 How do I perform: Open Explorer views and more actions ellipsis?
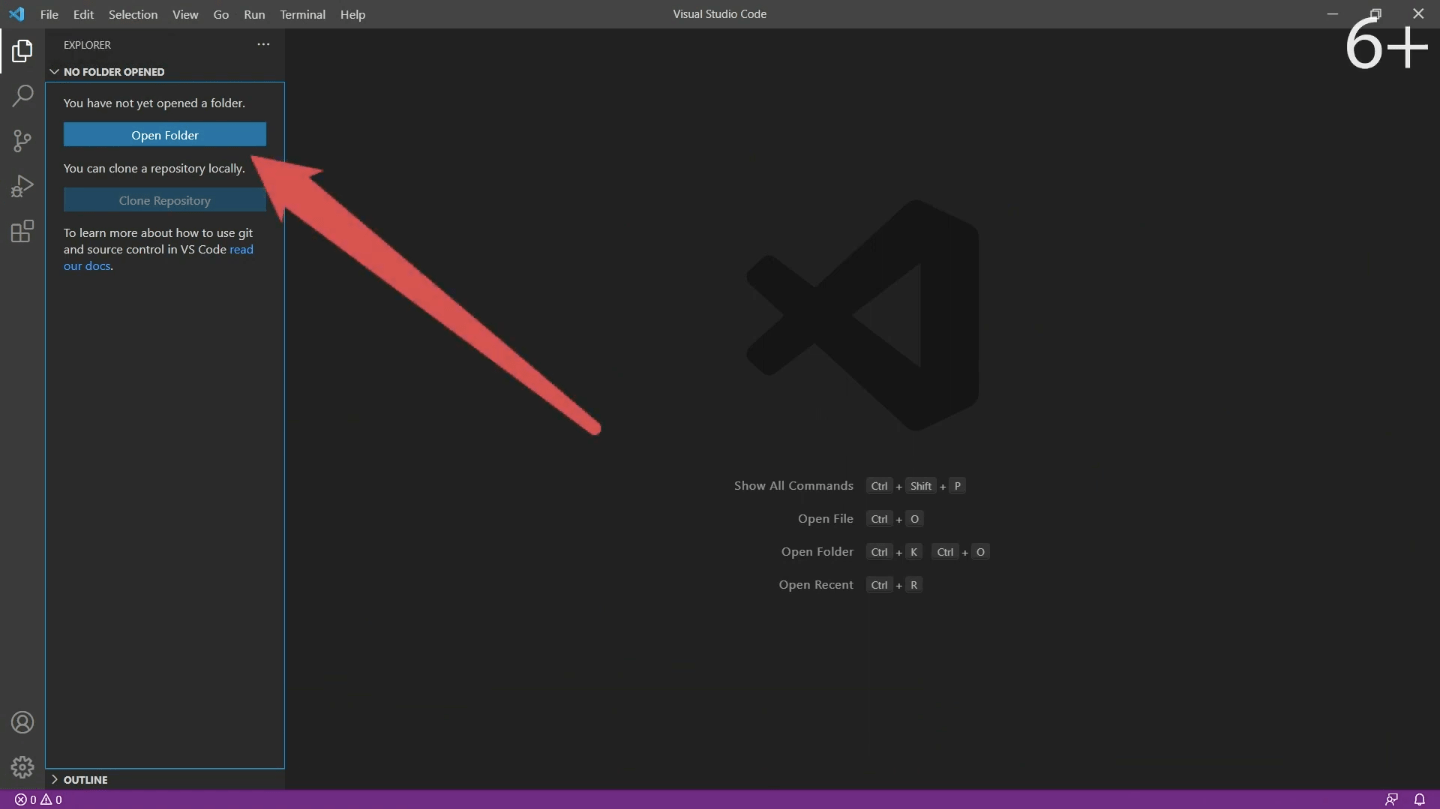click(263, 45)
